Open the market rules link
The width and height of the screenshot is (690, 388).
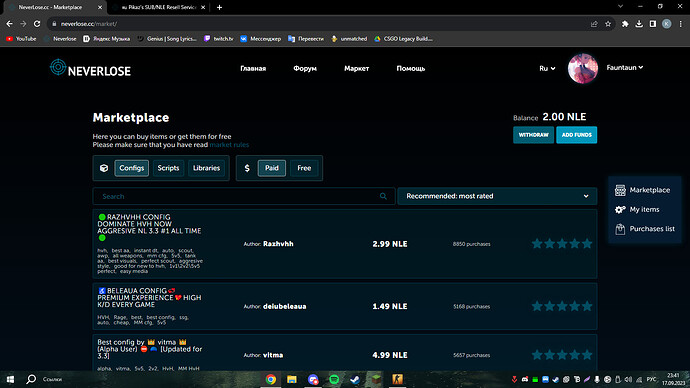click(x=229, y=145)
